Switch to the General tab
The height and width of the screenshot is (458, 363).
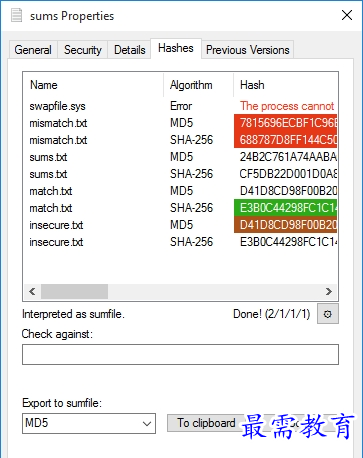click(x=33, y=50)
